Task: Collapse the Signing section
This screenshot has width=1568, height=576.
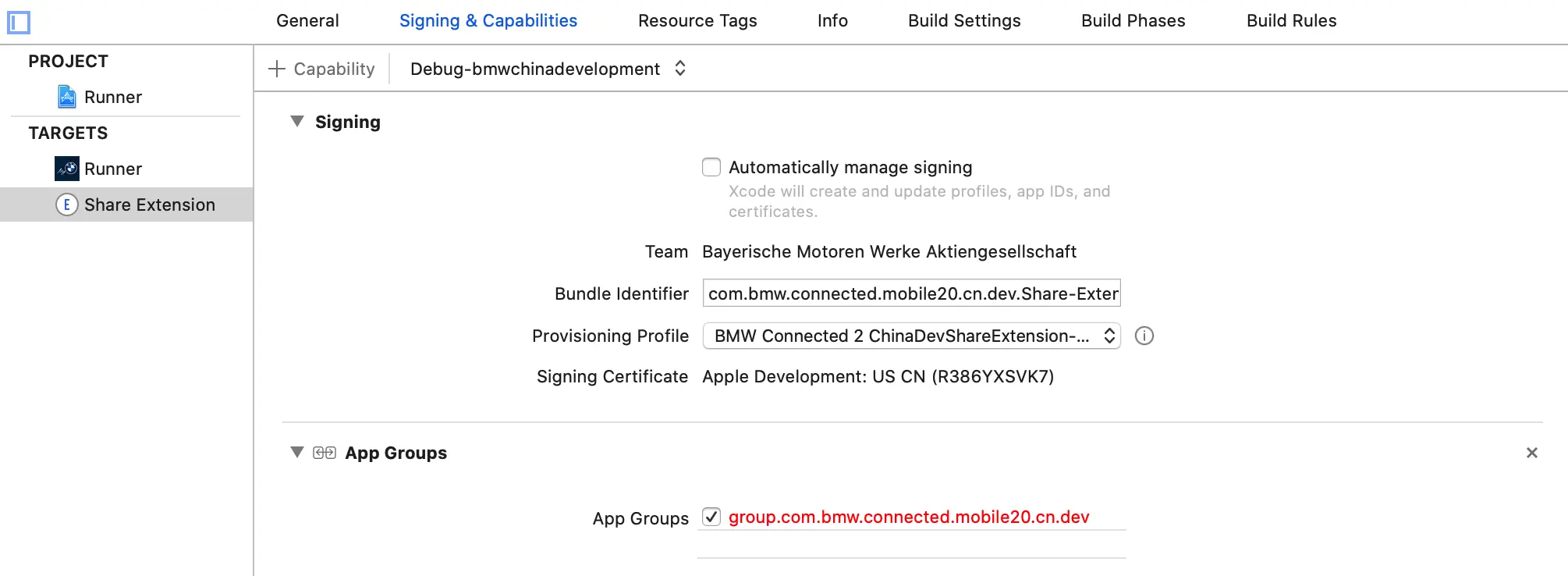Action: click(x=297, y=122)
